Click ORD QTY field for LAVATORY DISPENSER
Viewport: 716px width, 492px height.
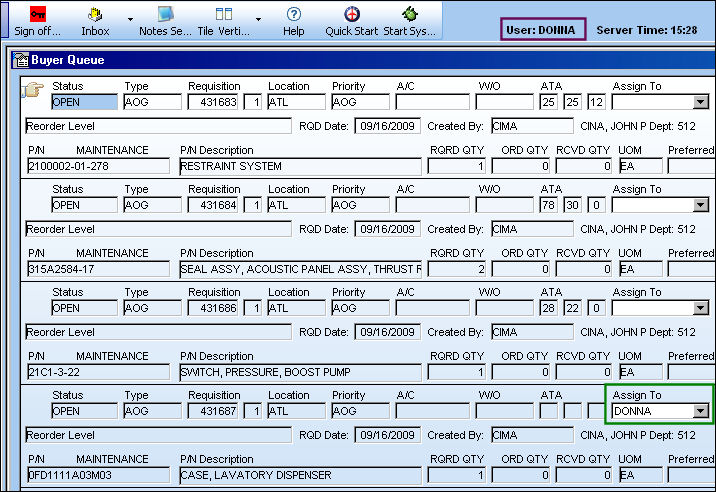coord(520,475)
